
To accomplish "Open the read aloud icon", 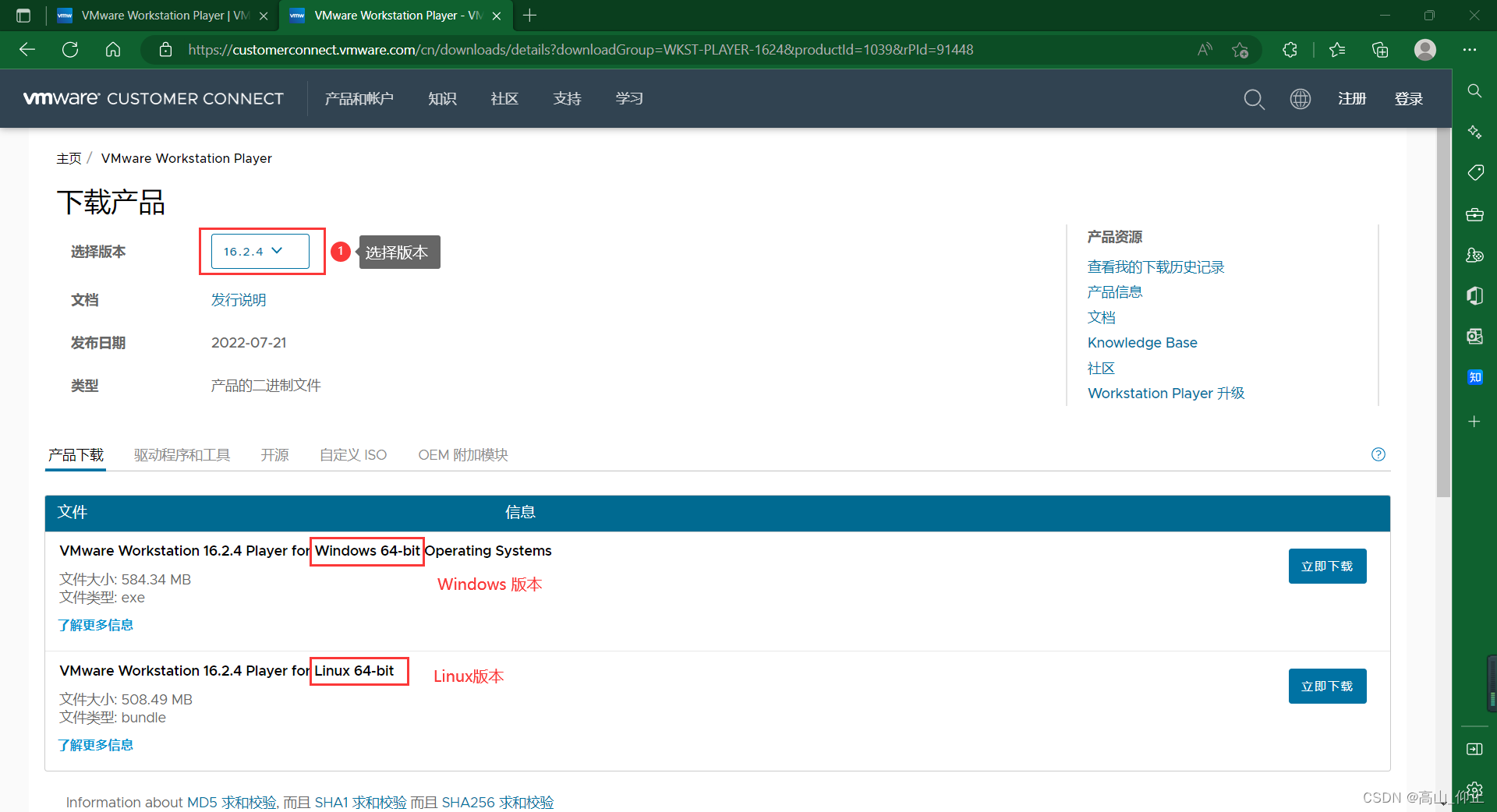I will [1205, 50].
